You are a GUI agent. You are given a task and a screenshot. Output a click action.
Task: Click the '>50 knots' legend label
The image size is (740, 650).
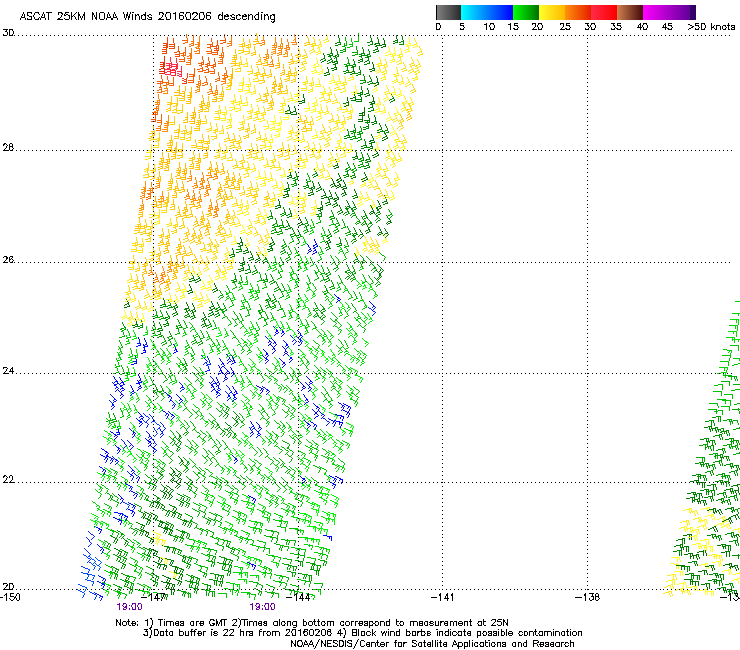click(x=711, y=27)
